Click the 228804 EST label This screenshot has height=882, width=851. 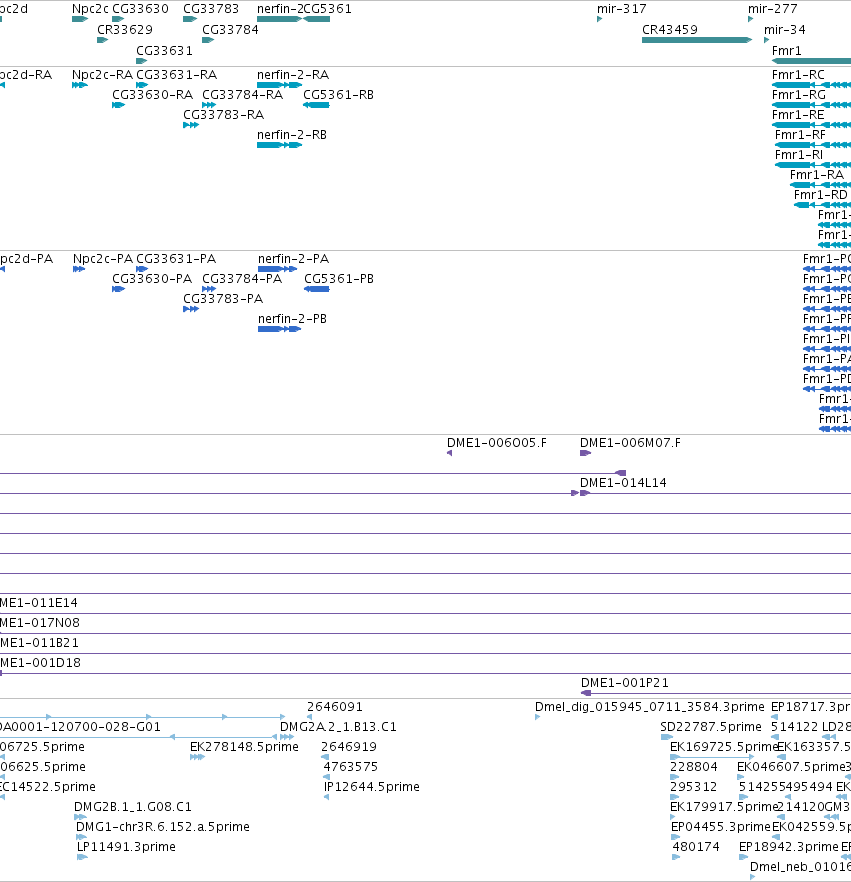point(694,767)
